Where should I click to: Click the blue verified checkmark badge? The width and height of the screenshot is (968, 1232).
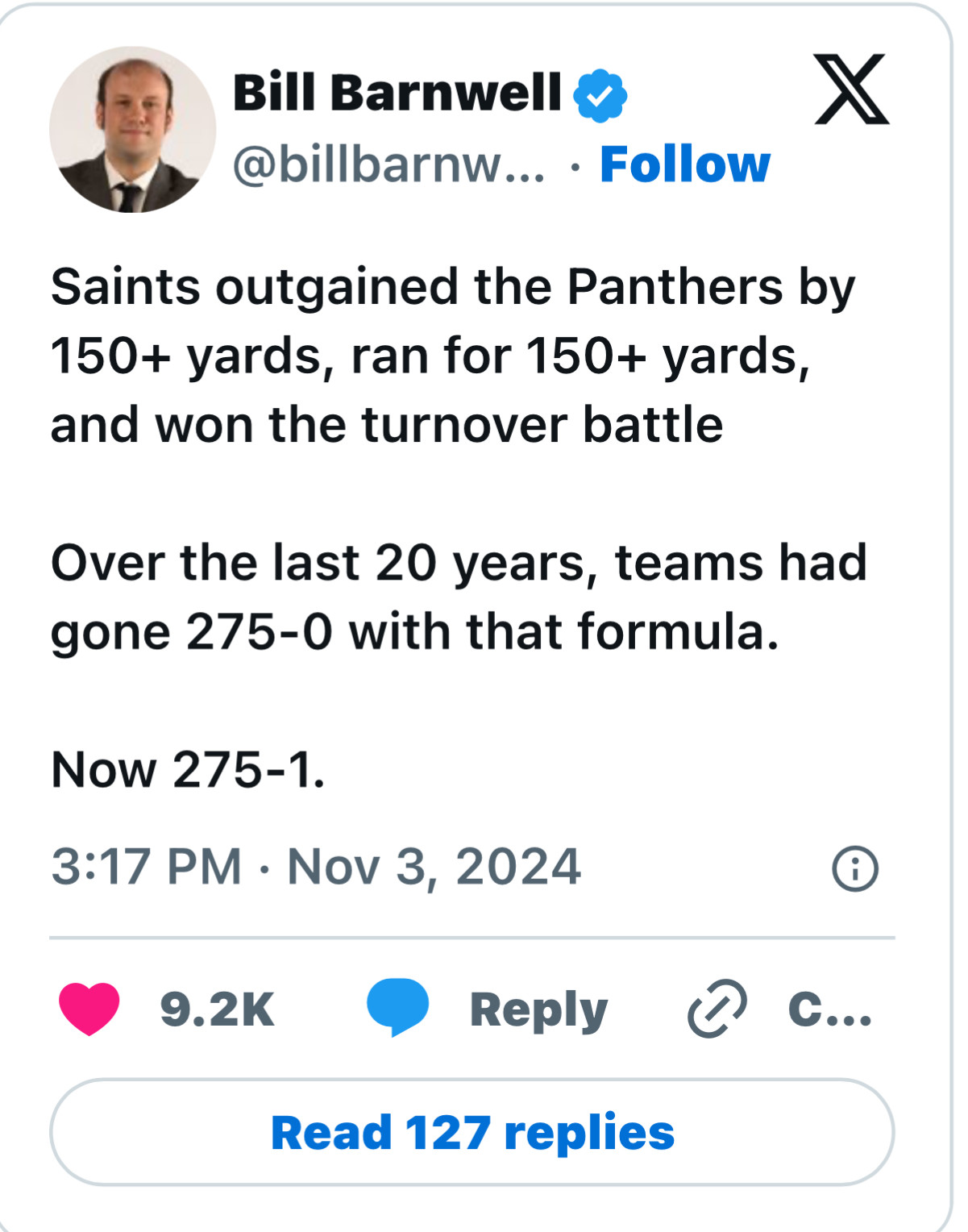click(600, 95)
